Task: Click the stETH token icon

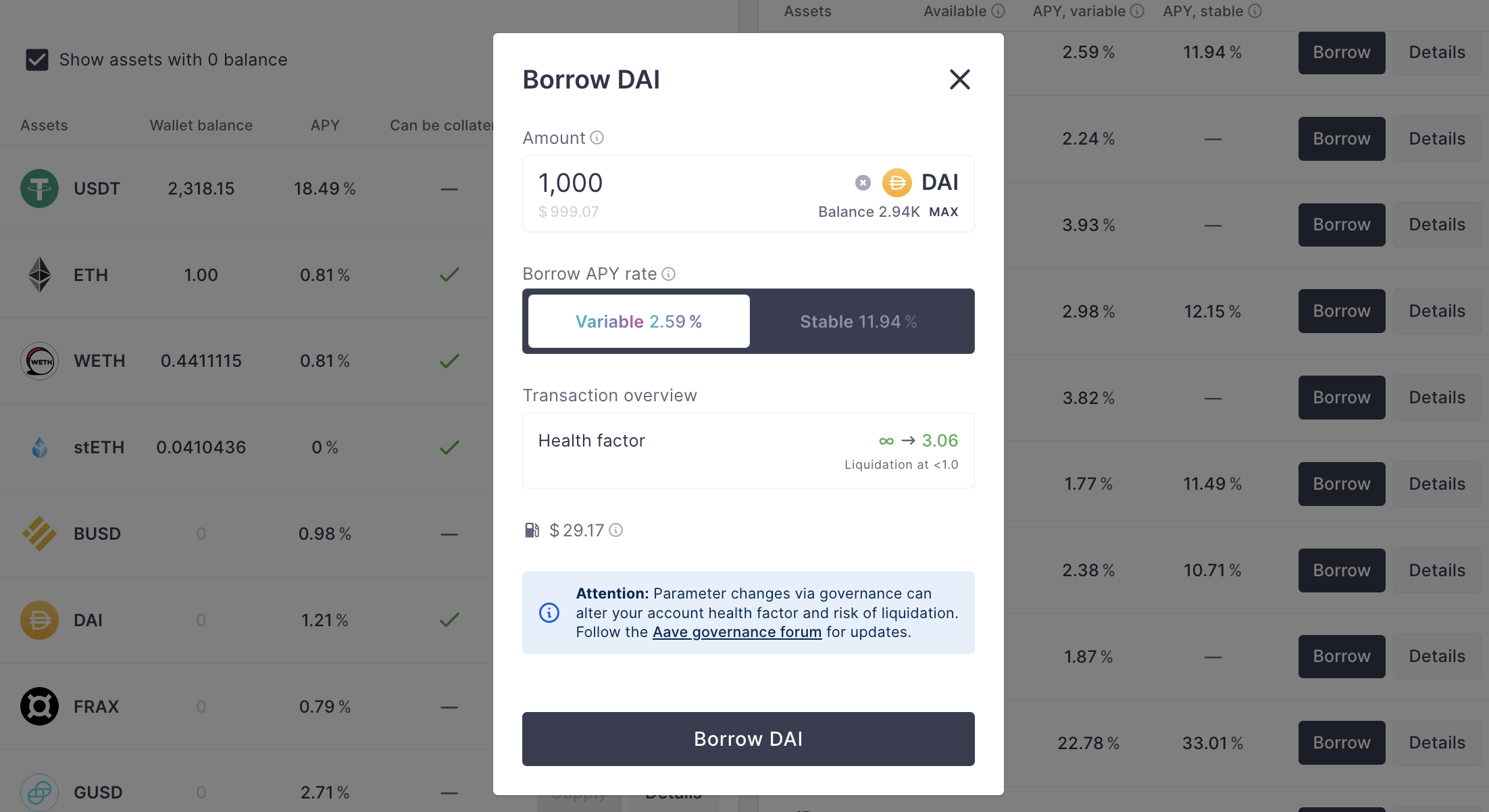Action: [39, 447]
